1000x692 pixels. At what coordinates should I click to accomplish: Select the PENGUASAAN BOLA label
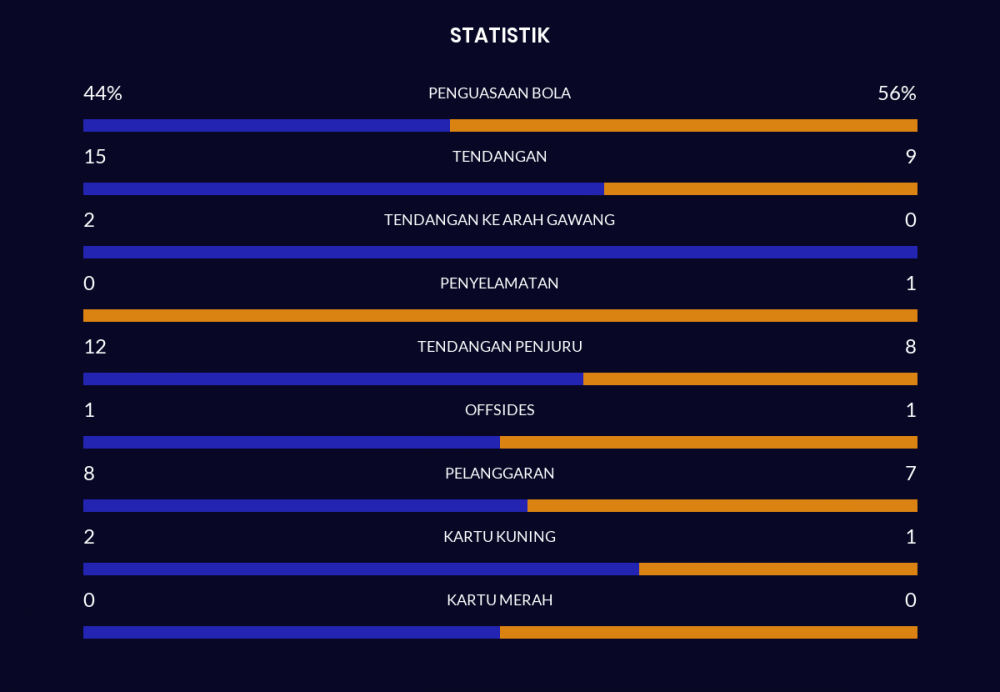tap(499, 93)
